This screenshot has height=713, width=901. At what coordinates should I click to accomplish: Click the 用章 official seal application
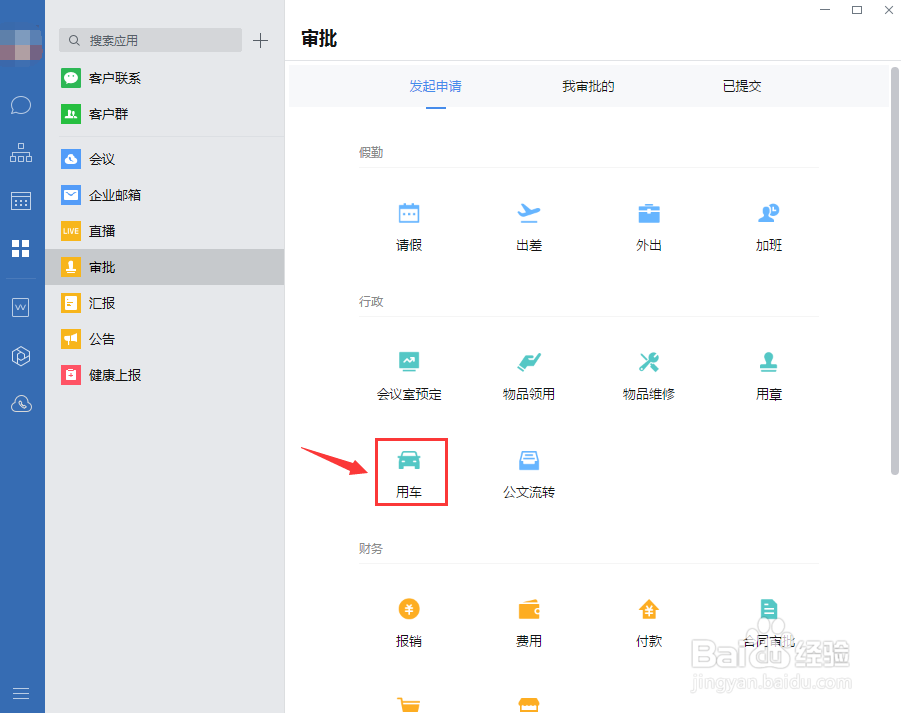[768, 373]
